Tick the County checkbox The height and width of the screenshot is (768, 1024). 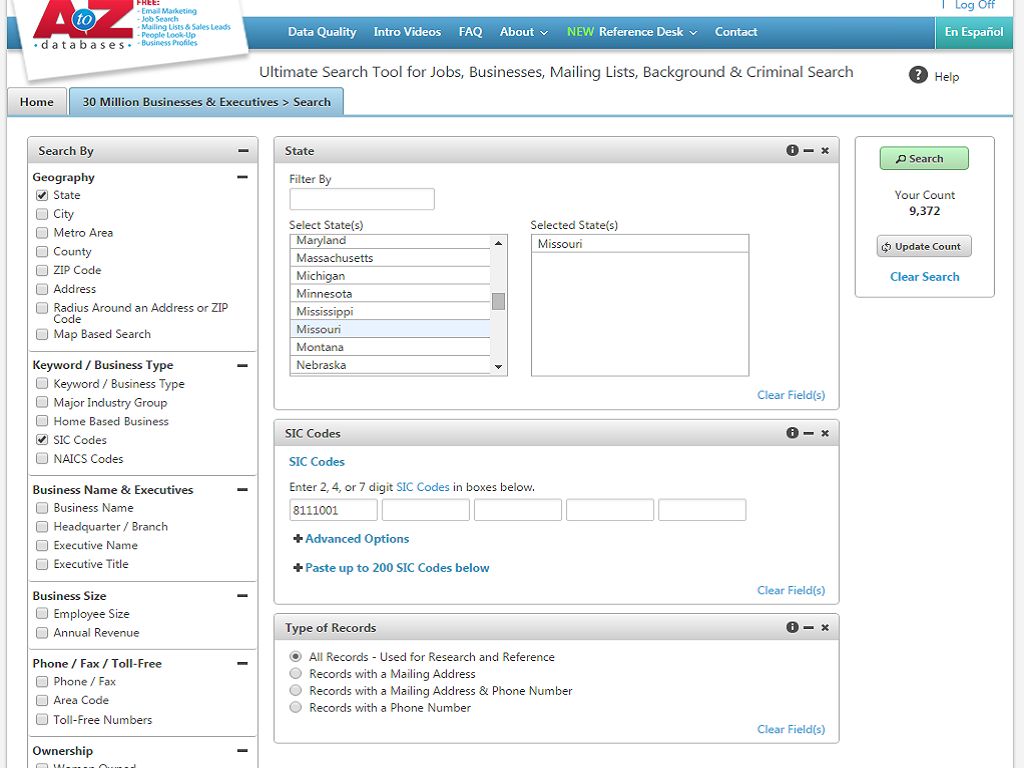(x=42, y=251)
